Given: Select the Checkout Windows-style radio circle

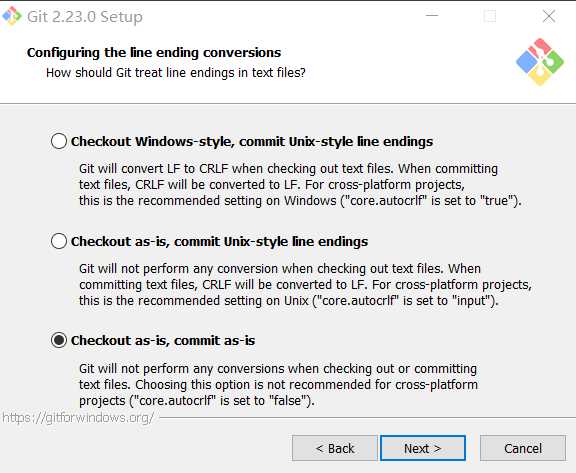Looking at the screenshot, I should coord(59,141).
